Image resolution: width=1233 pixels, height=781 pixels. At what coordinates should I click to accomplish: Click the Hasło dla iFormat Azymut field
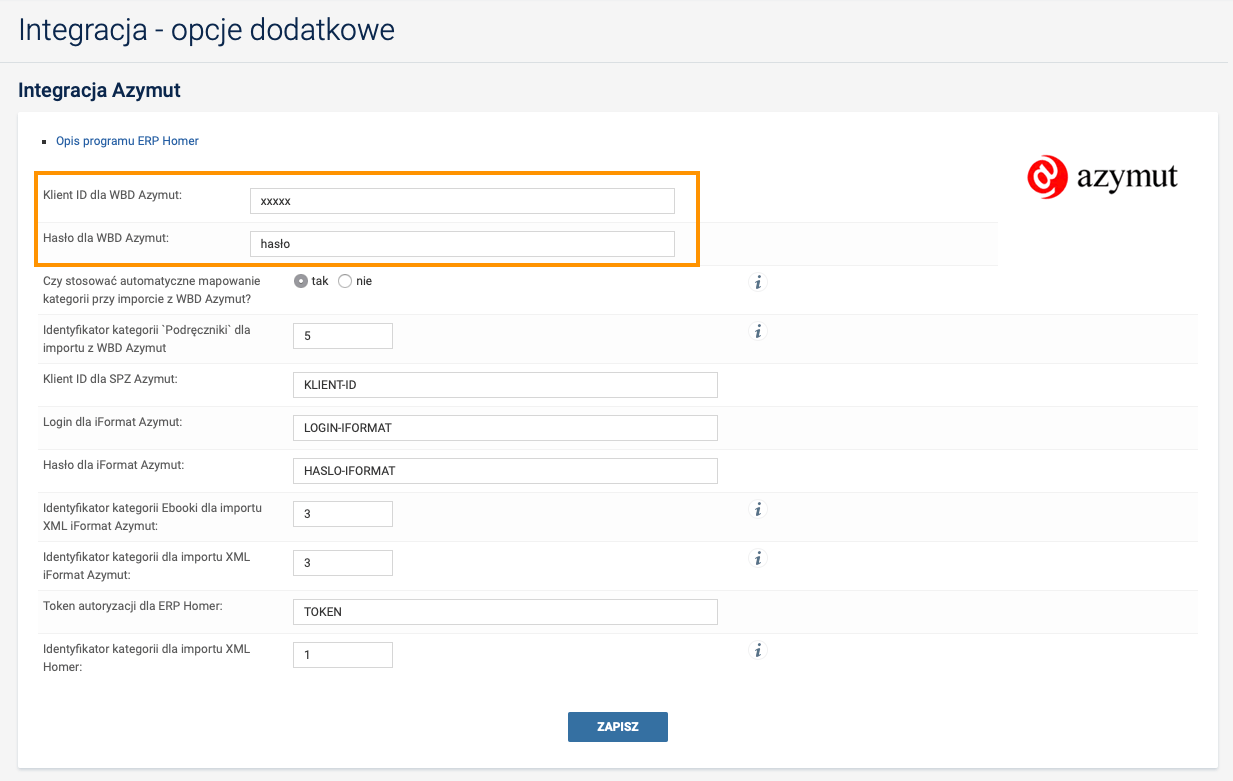(505, 471)
